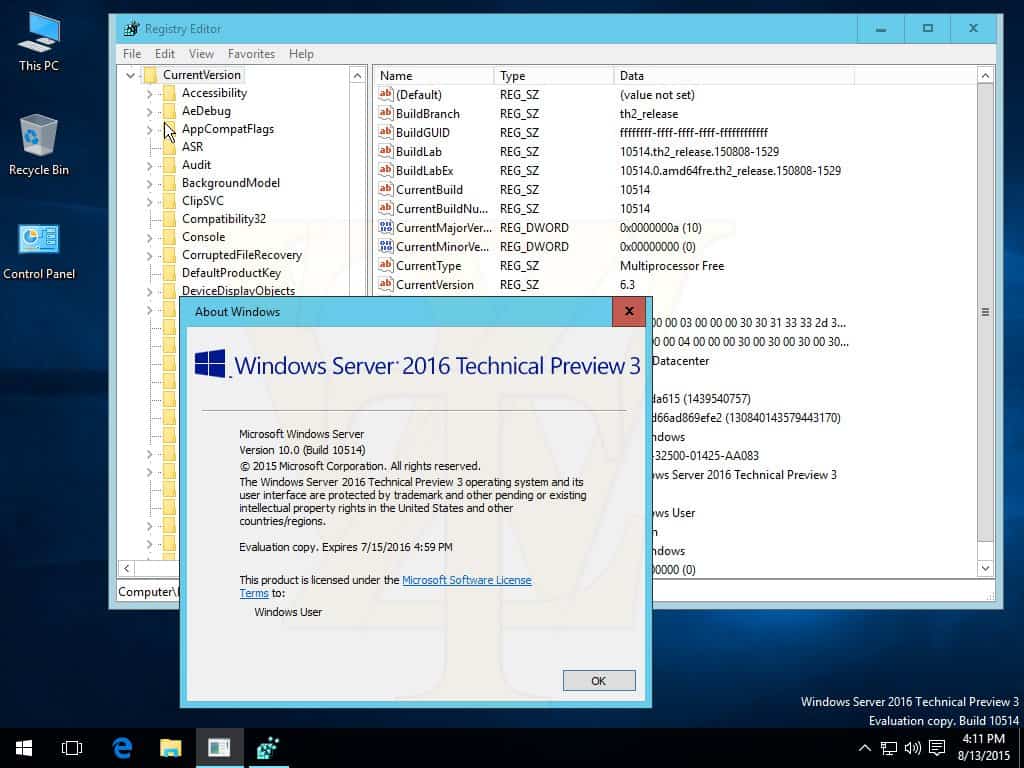
Task: Launch Microsoft Edge from taskbar
Action: (x=122, y=748)
